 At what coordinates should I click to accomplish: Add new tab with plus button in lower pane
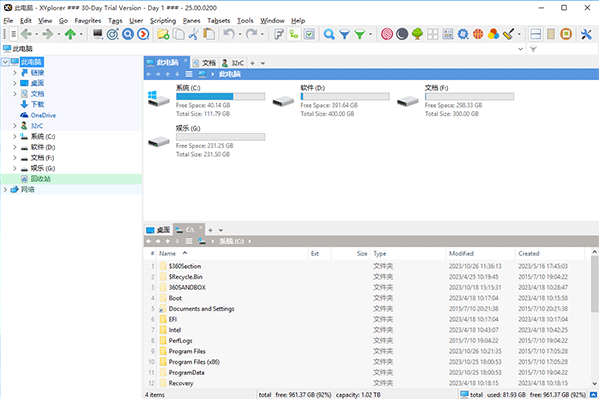[210, 230]
